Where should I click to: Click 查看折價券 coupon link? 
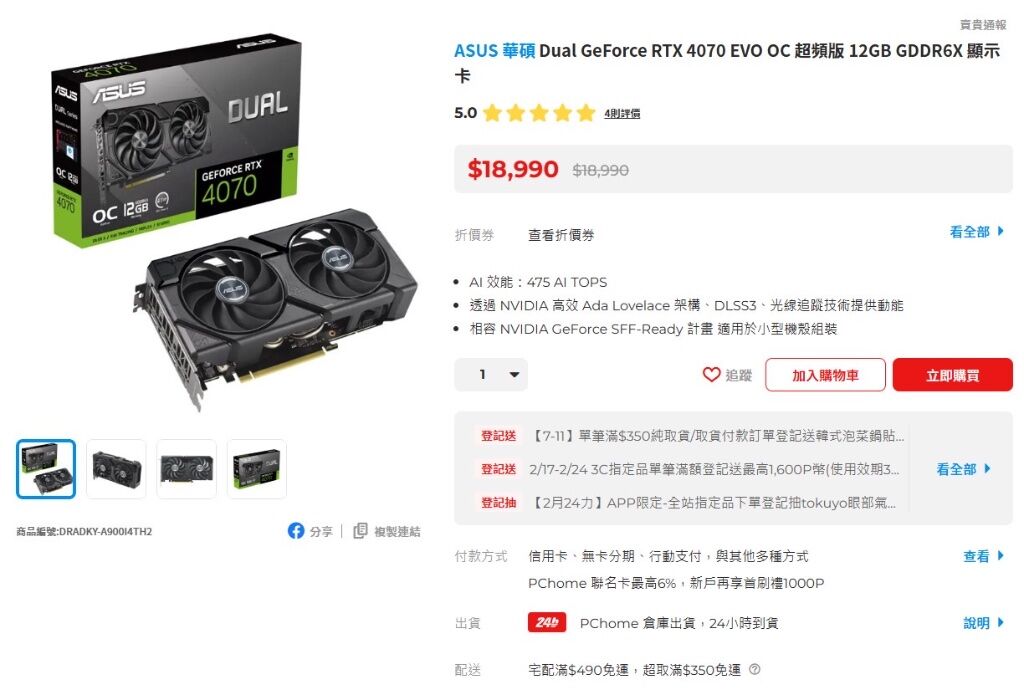561,235
